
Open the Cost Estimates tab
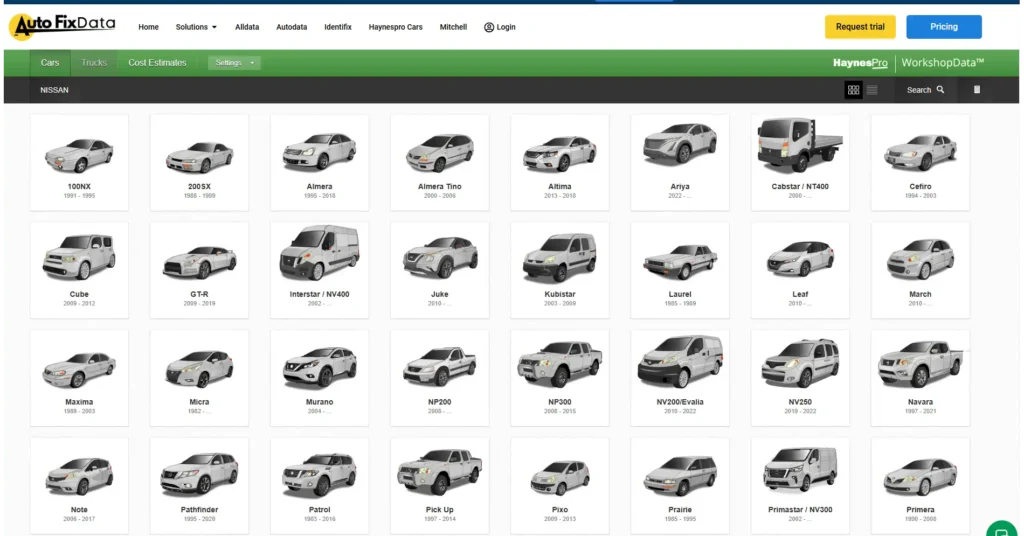point(157,63)
